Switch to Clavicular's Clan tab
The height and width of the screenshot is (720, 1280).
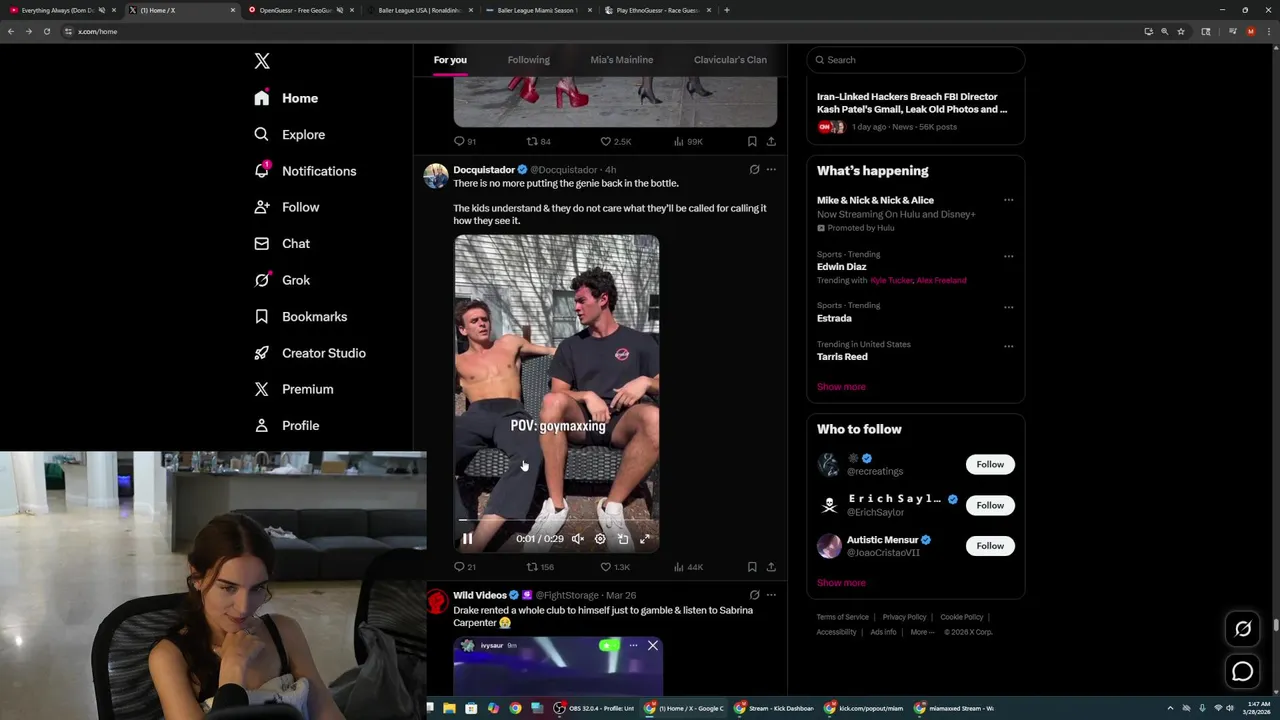pyautogui.click(x=730, y=60)
